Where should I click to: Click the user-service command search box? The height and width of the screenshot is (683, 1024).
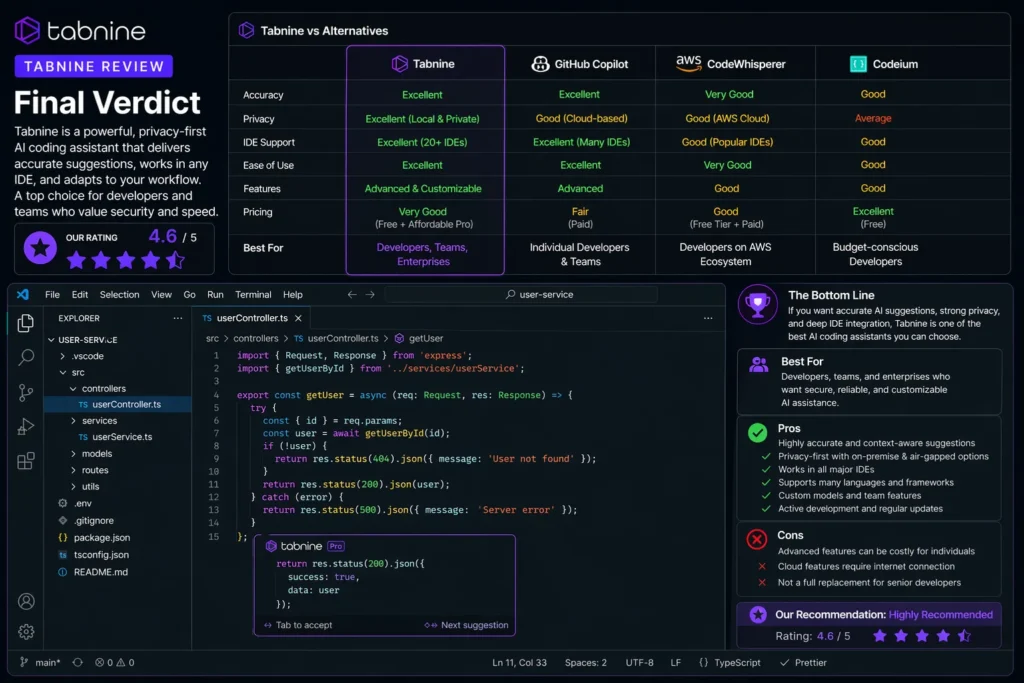click(521, 294)
